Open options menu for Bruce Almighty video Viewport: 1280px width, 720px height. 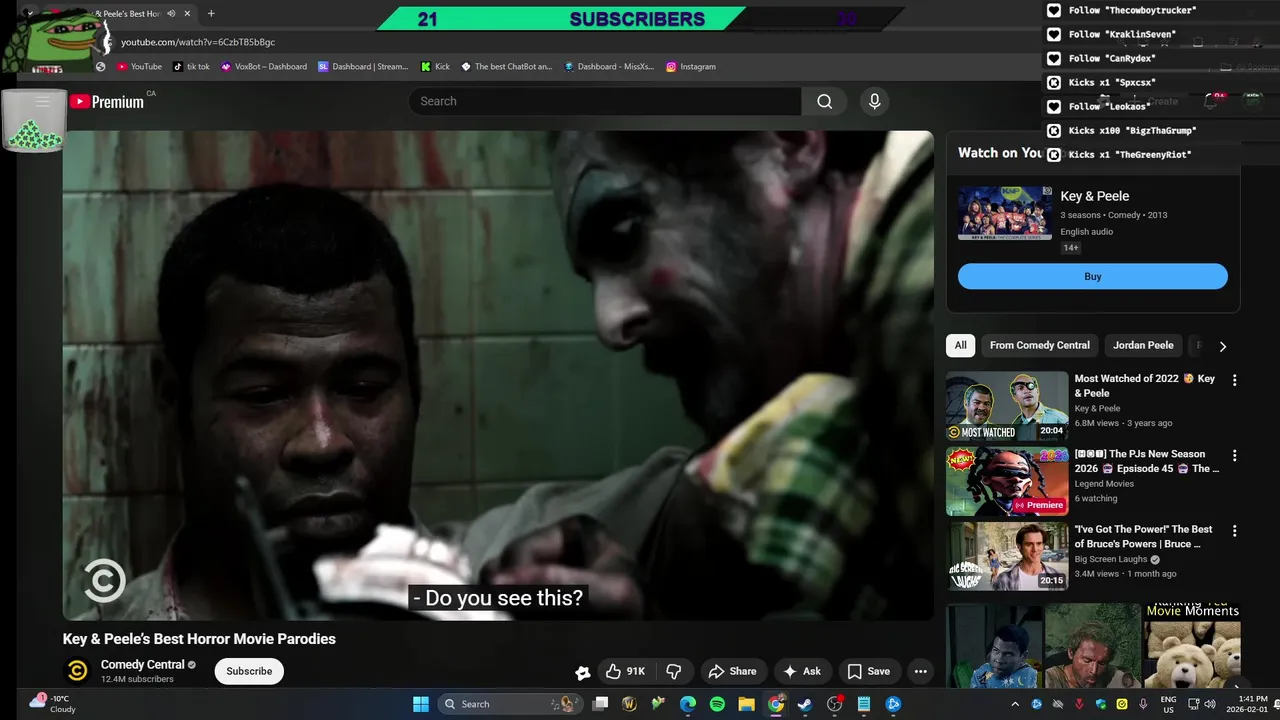click(1234, 531)
